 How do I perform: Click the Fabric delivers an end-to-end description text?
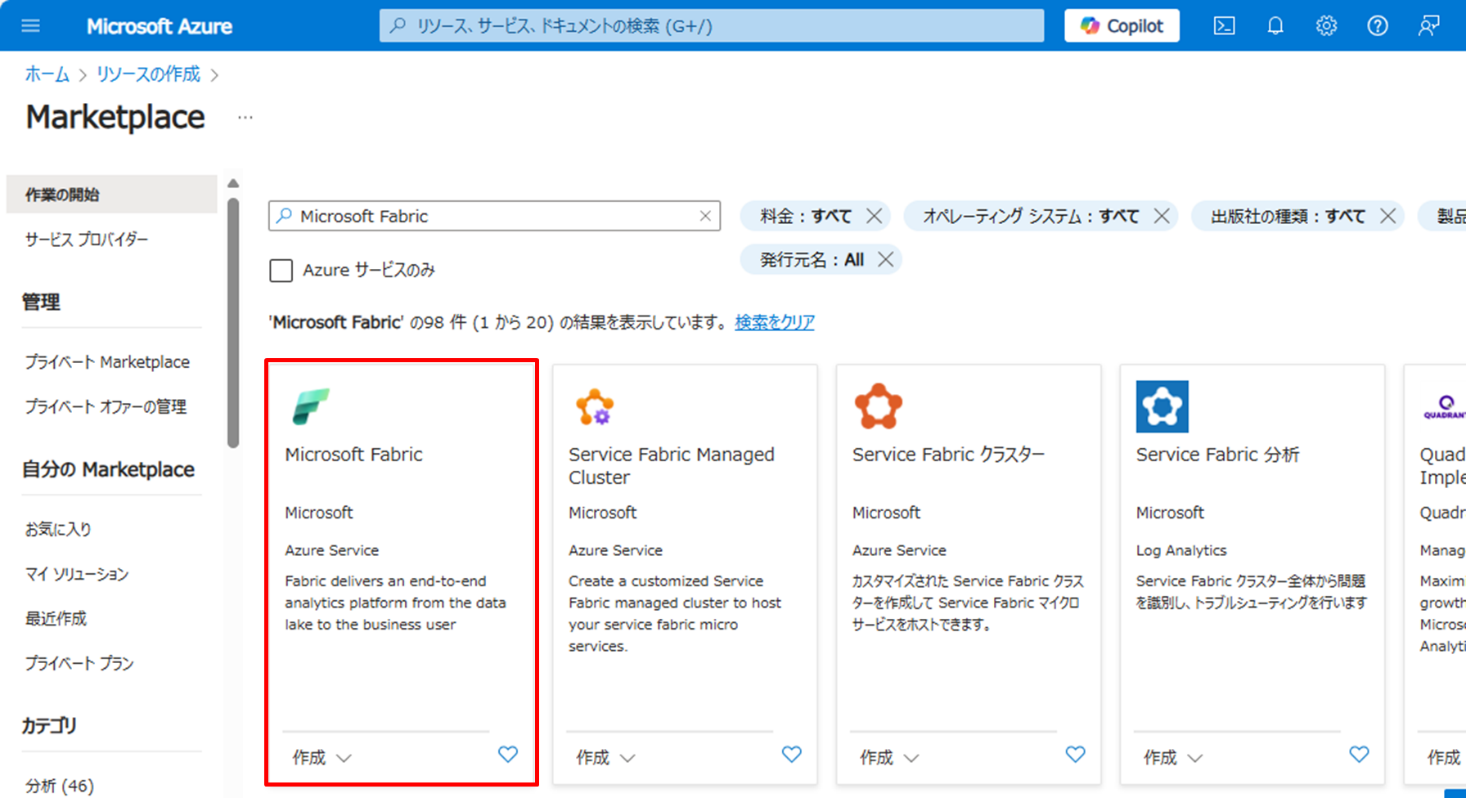[395, 603]
